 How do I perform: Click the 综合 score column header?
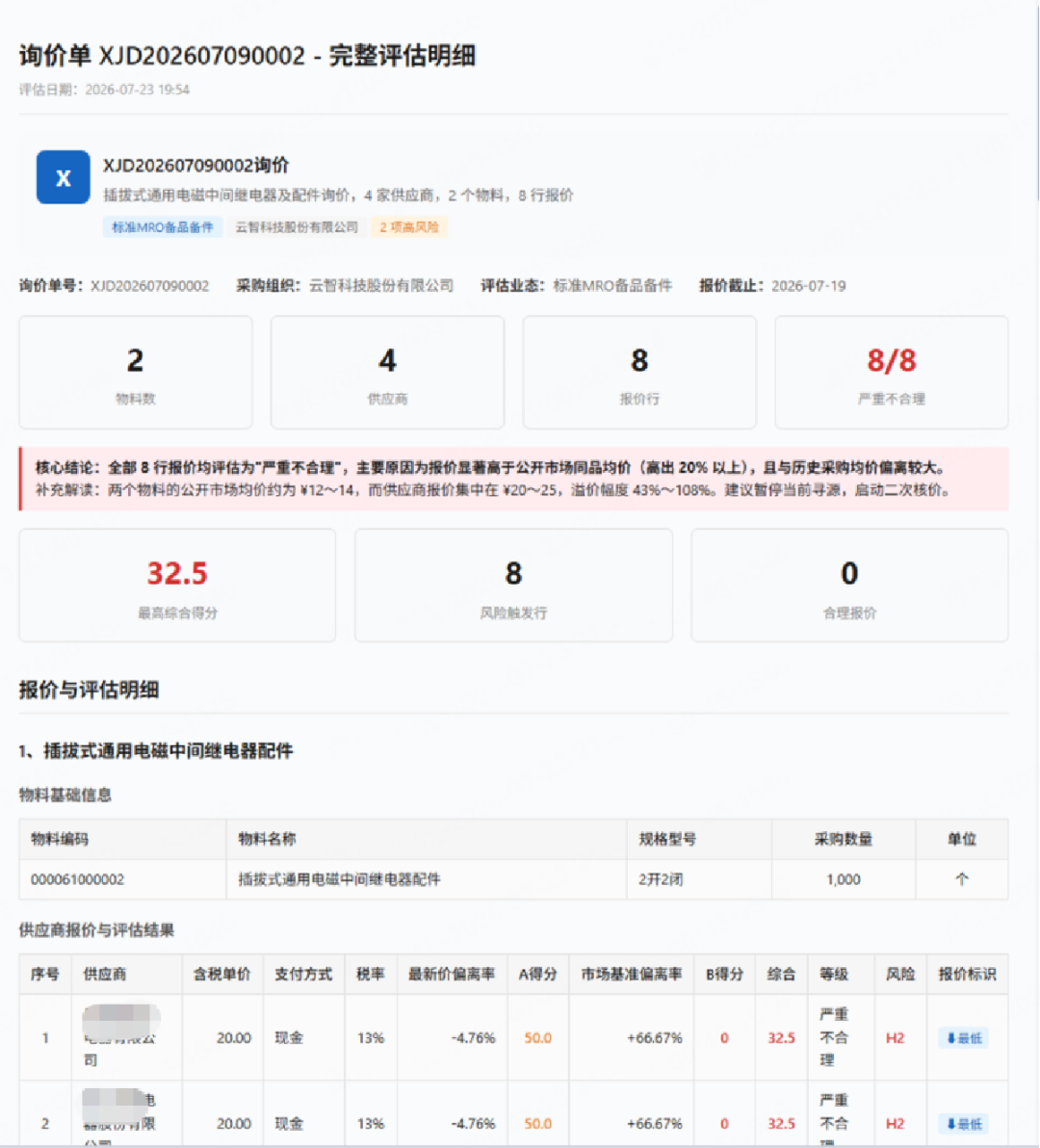pos(781,974)
